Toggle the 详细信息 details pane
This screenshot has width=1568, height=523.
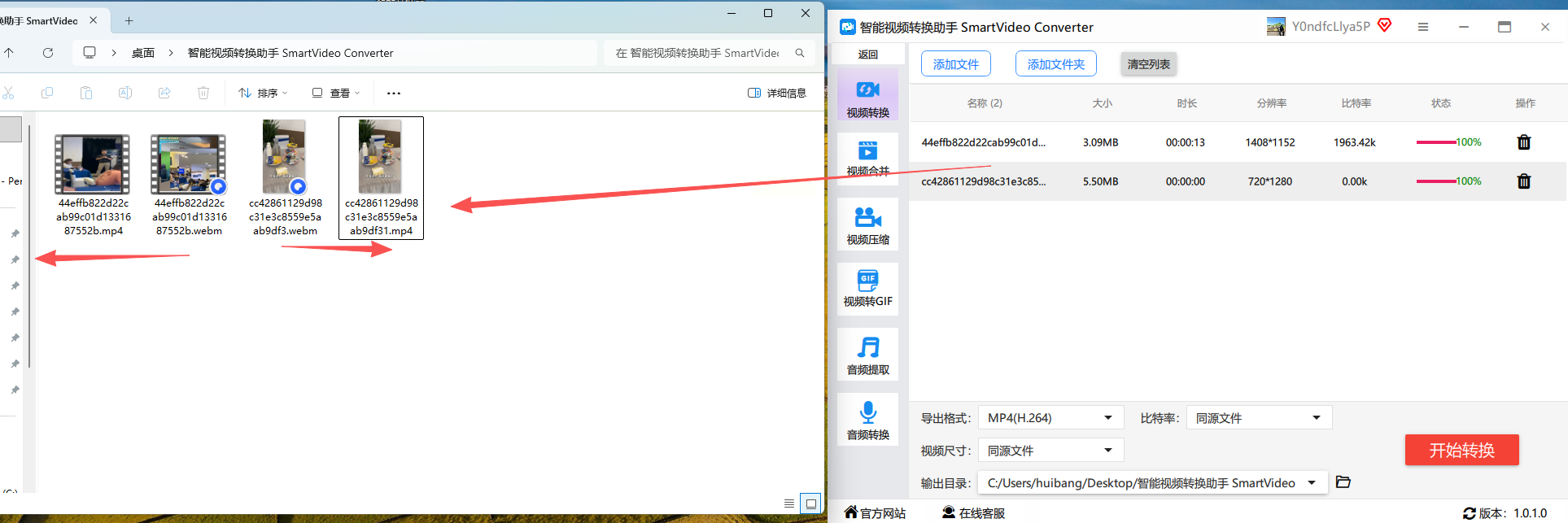(777, 94)
